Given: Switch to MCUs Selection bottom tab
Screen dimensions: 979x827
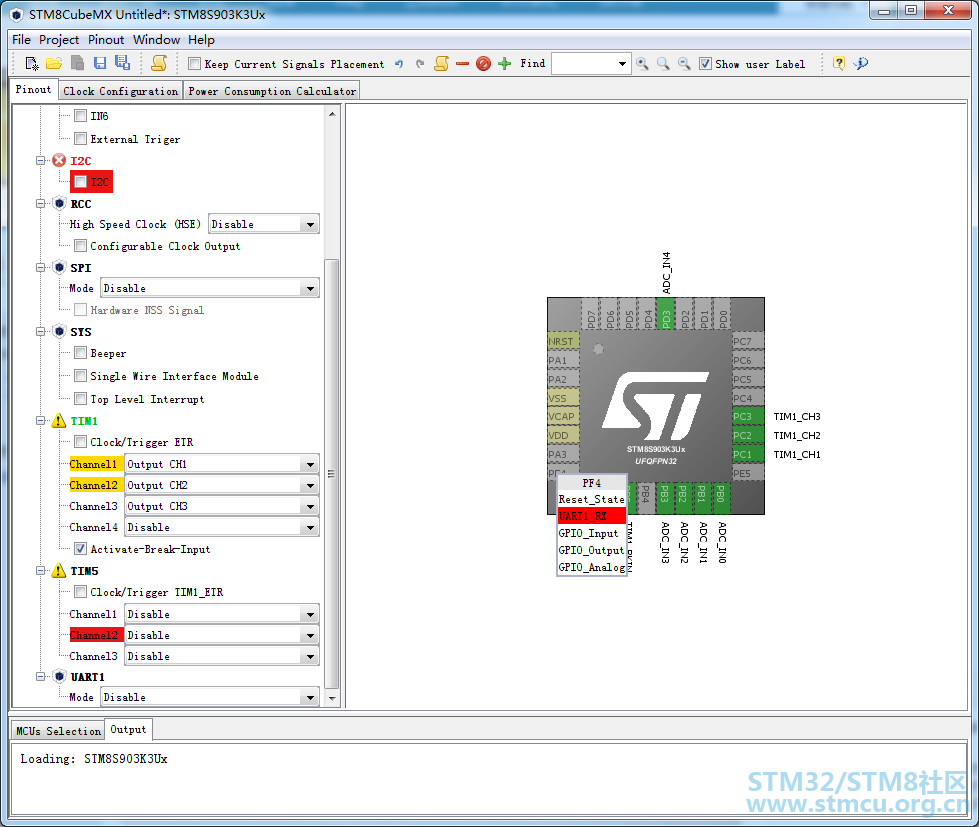Looking at the screenshot, I should pyautogui.click(x=59, y=731).
